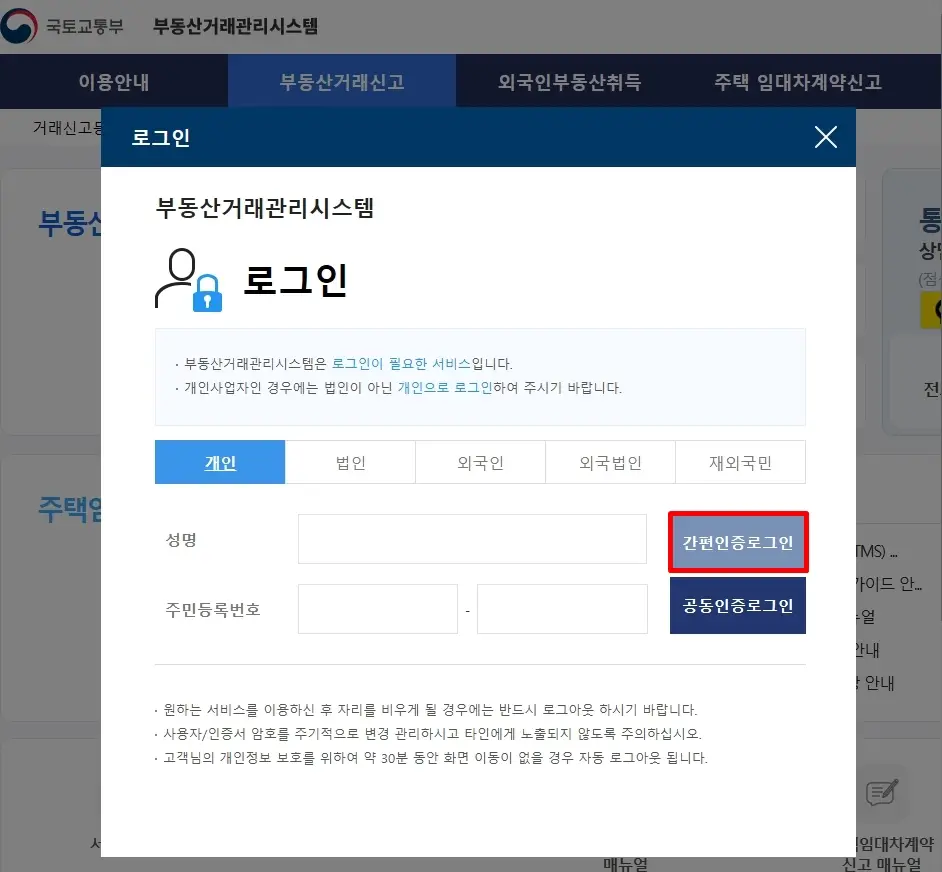
Task: Close the 로그인 popup with the X
Action: (825, 138)
